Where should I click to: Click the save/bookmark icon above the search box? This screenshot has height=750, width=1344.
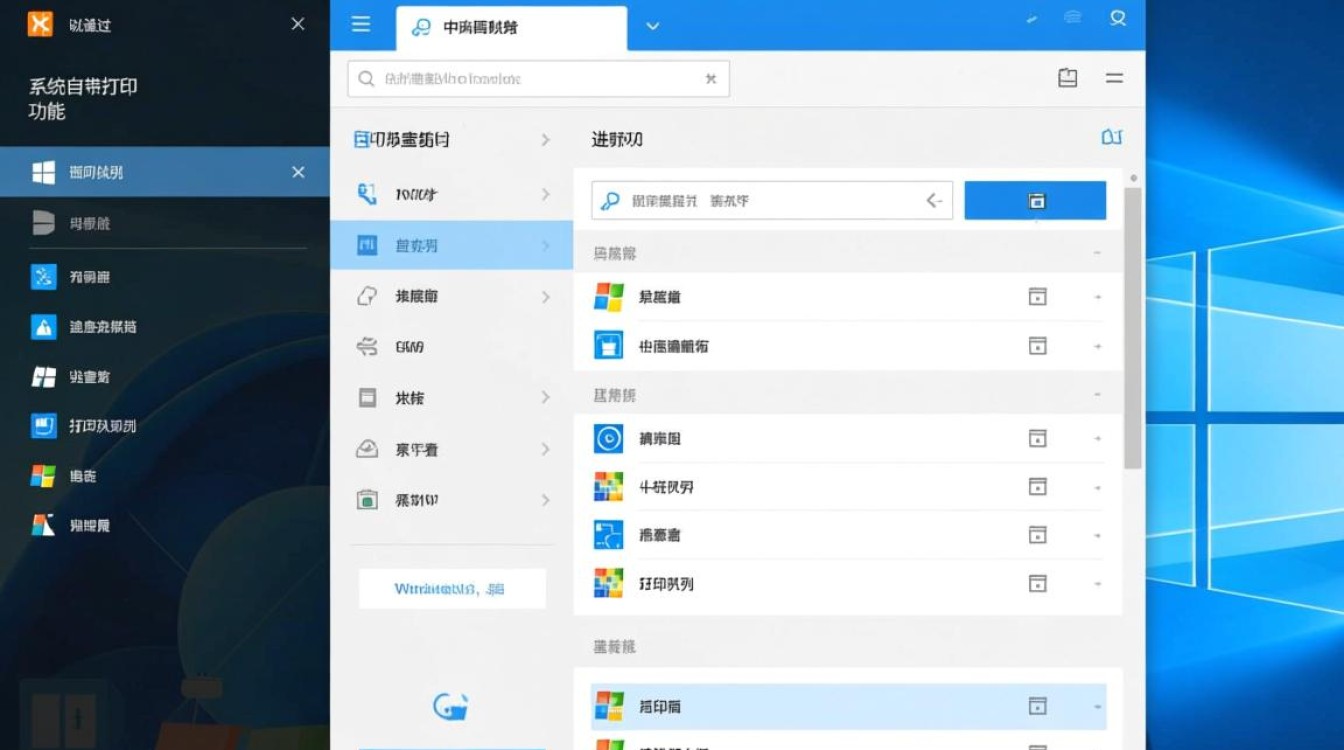click(x=1068, y=77)
